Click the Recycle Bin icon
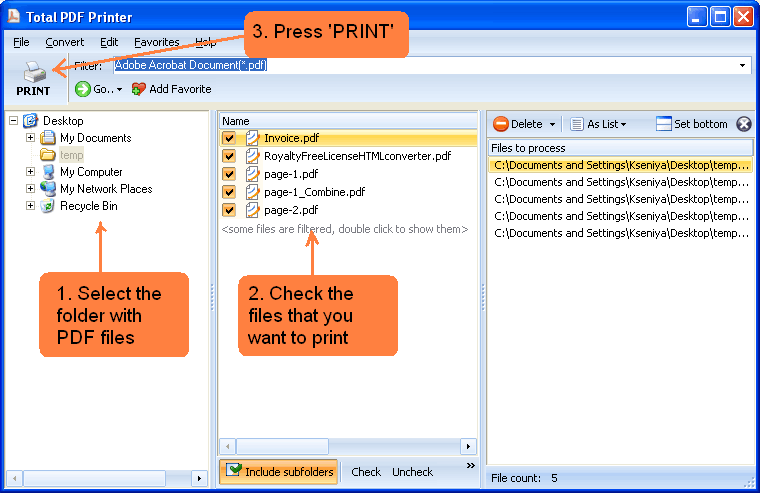This screenshot has height=493, width=760. pos(48,206)
